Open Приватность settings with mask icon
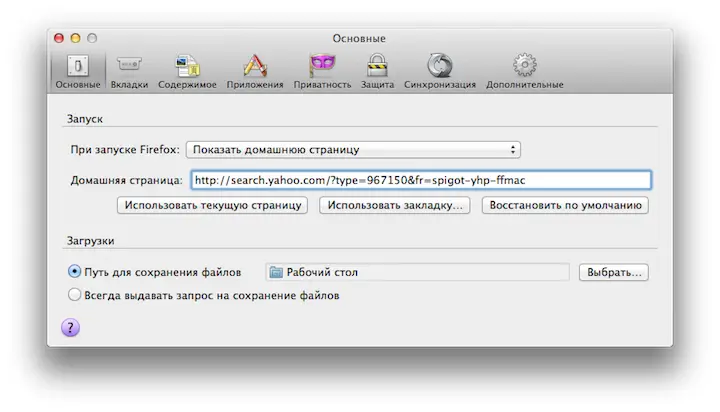The height and width of the screenshot is (412, 720). (322, 70)
